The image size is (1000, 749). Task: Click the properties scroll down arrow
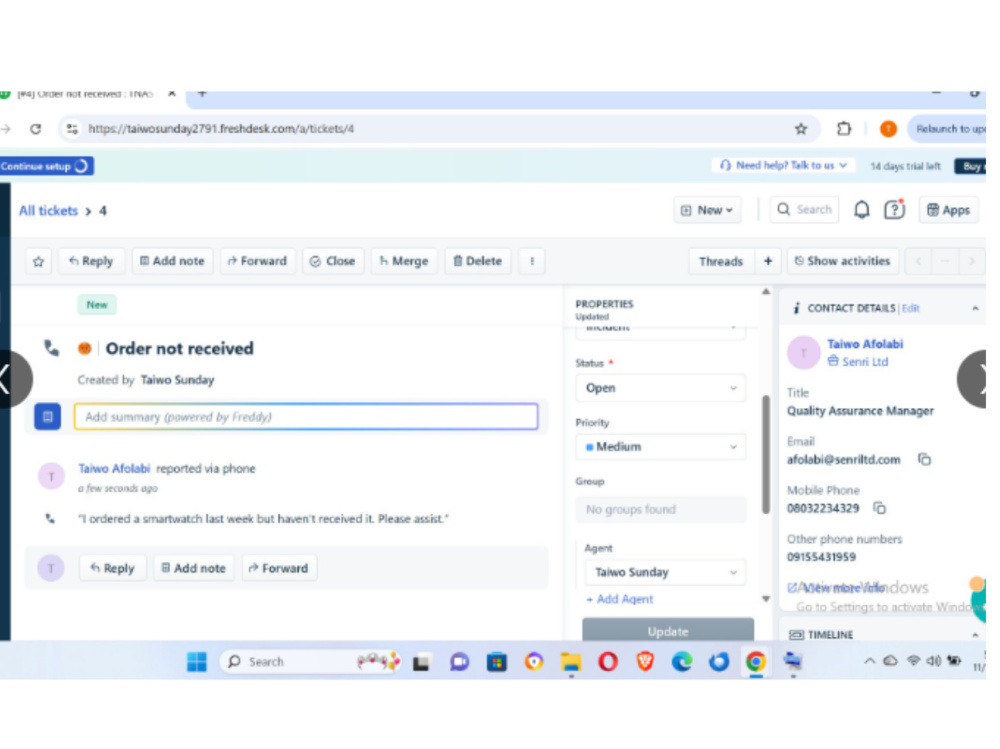[766, 599]
